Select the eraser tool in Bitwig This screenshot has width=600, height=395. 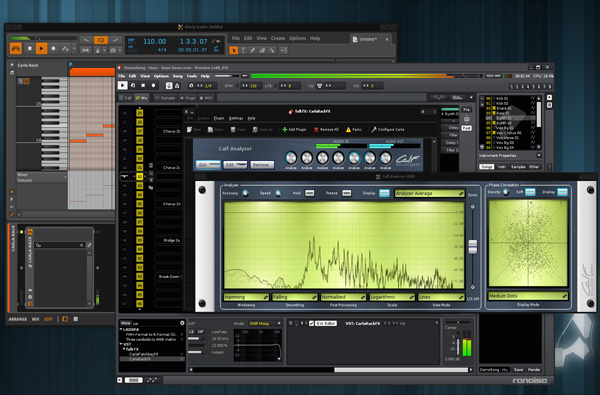click(262, 50)
